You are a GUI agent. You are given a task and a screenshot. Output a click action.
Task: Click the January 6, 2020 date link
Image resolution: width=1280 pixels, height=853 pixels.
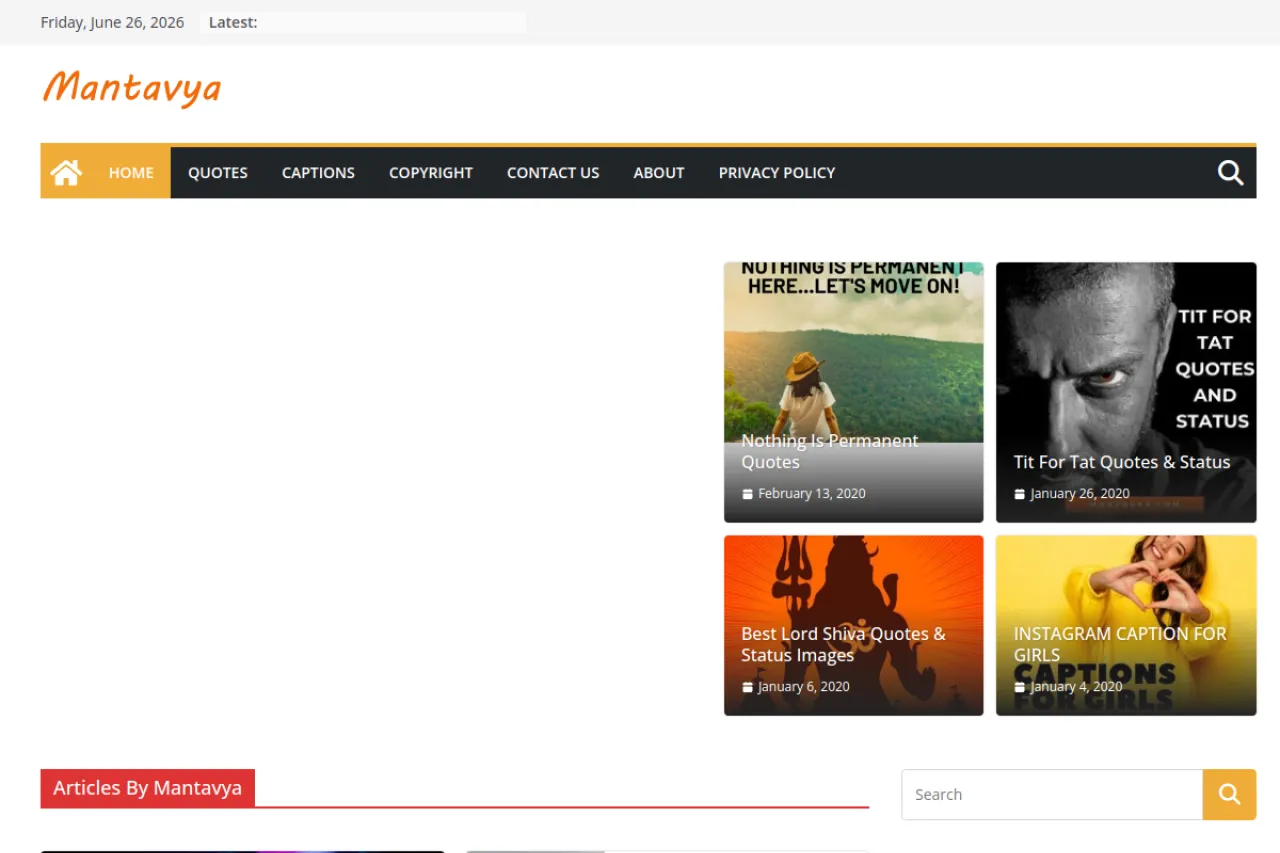click(x=804, y=687)
